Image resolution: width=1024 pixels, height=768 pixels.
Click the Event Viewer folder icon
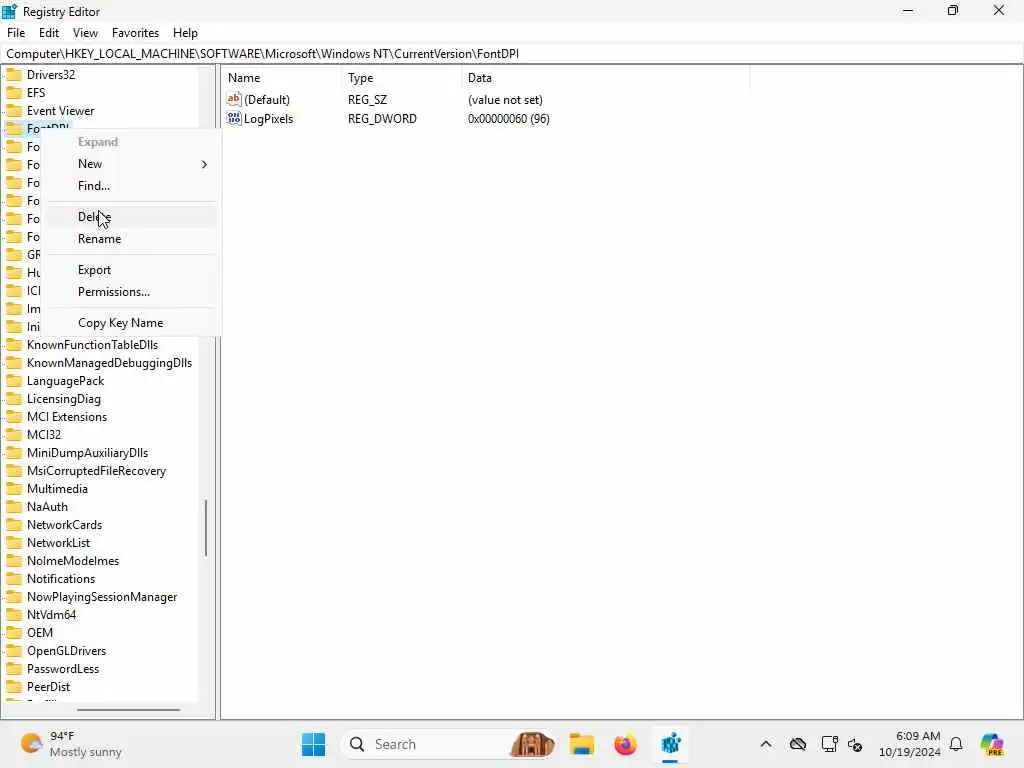[14, 110]
